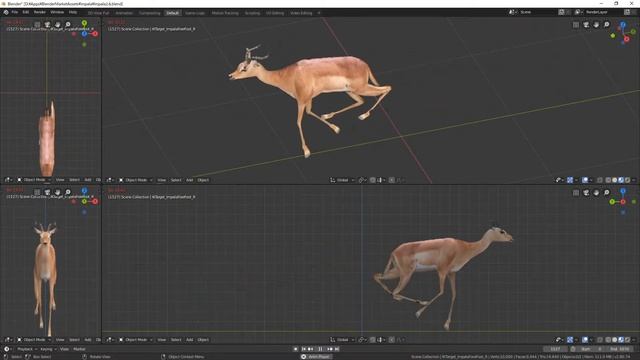Select the Default workspace tab
Screen dimensions: 640x360
point(172,13)
